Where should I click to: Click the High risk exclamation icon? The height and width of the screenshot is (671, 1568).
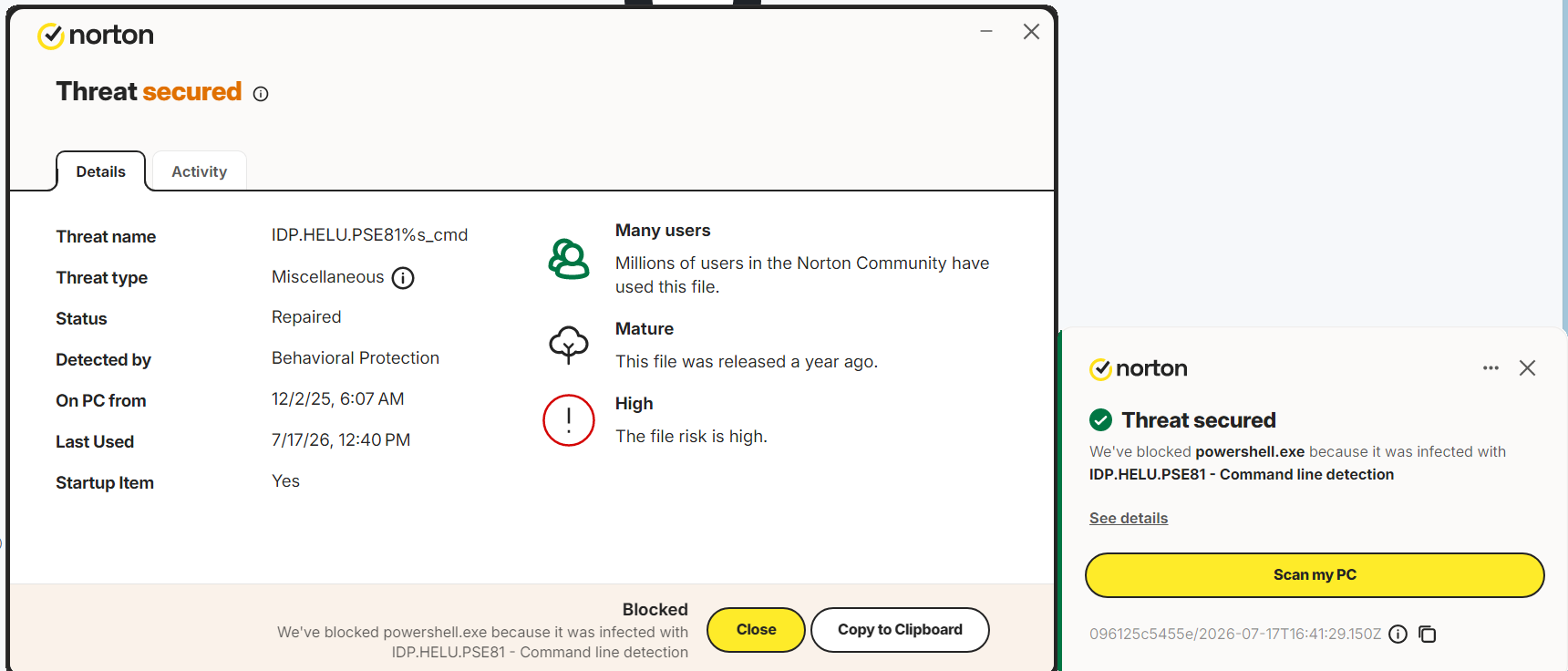click(569, 420)
